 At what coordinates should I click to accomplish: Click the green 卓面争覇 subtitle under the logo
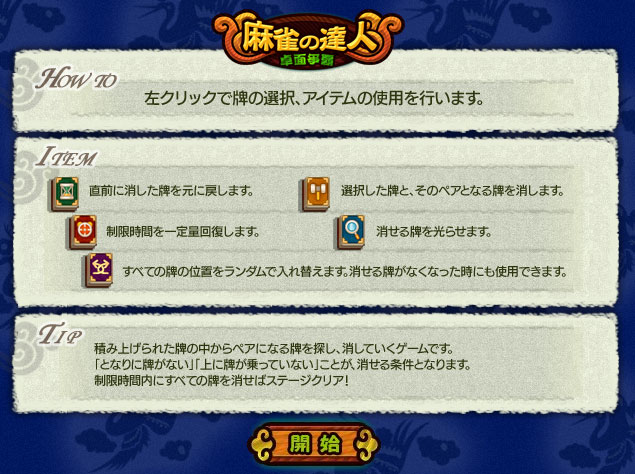tap(308, 60)
